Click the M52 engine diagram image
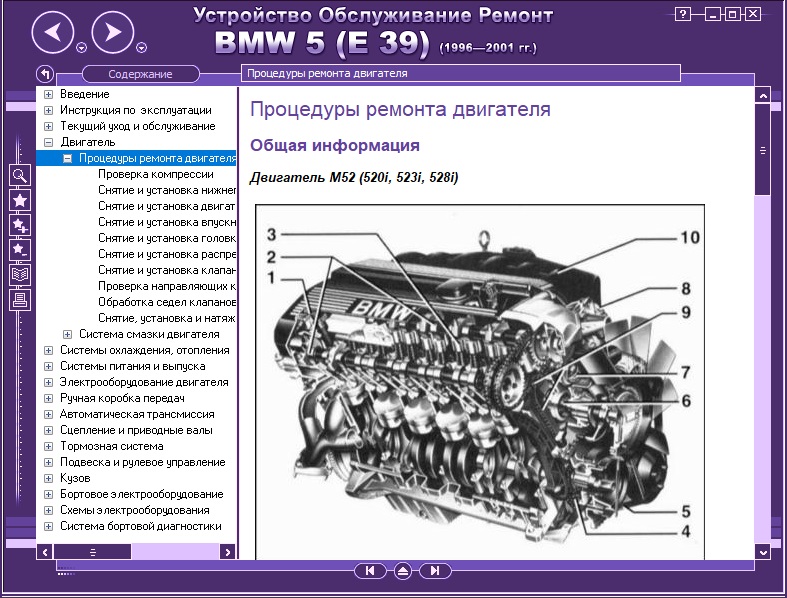 (x=480, y=382)
